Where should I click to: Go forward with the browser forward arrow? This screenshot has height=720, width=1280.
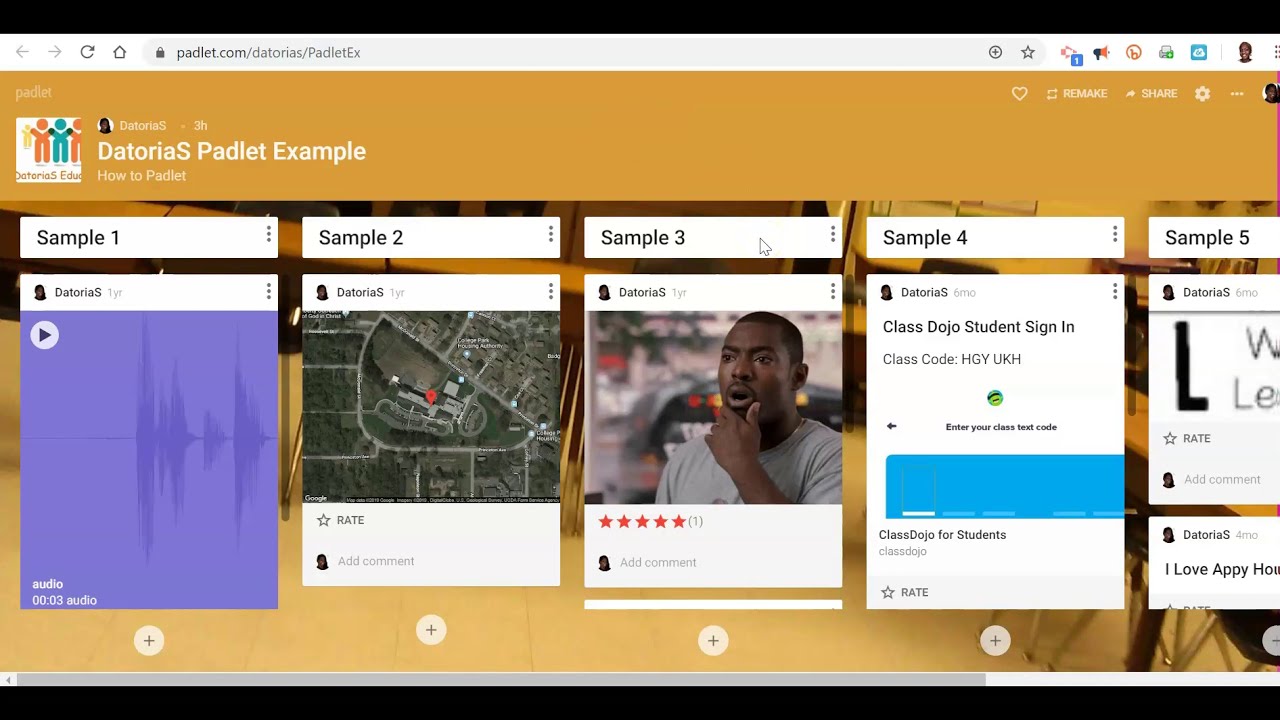[55, 52]
